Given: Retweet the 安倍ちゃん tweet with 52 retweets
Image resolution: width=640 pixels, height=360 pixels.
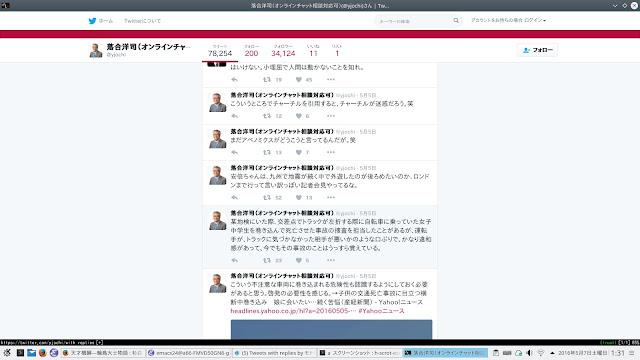Looking at the screenshot, I should [x=267, y=198].
